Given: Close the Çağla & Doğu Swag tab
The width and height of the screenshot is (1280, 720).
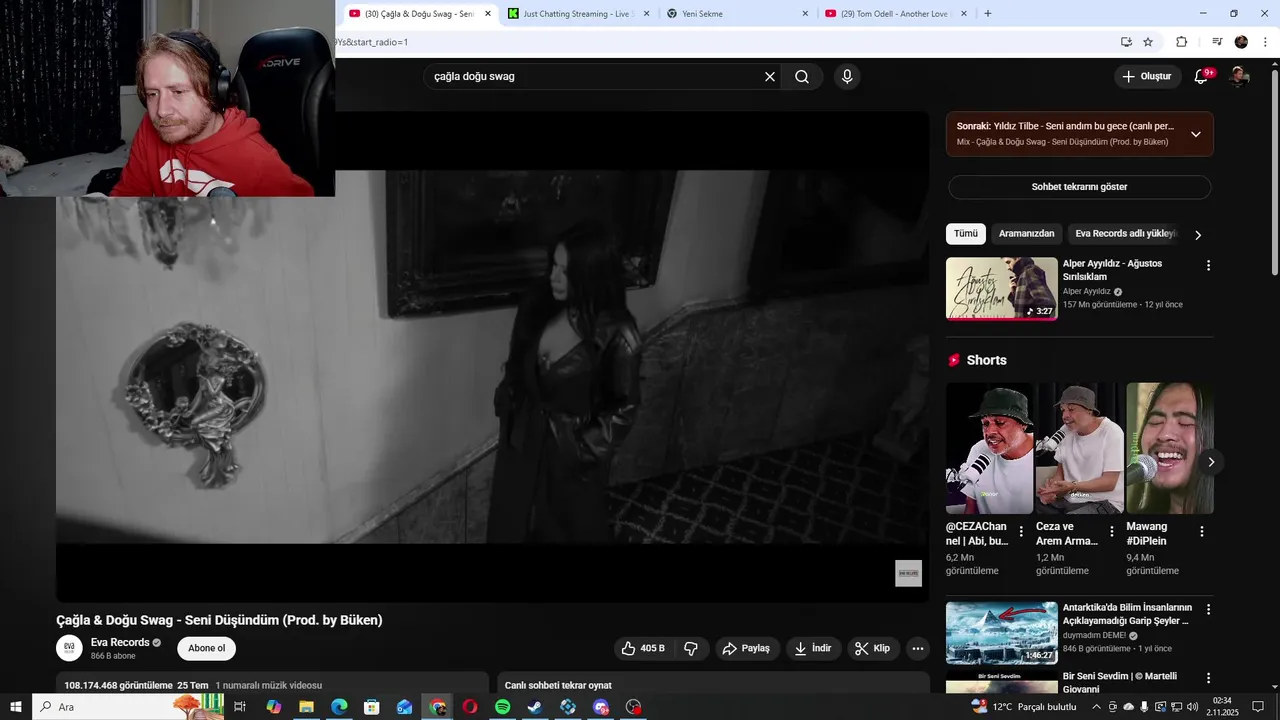Looking at the screenshot, I should (488, 14).
